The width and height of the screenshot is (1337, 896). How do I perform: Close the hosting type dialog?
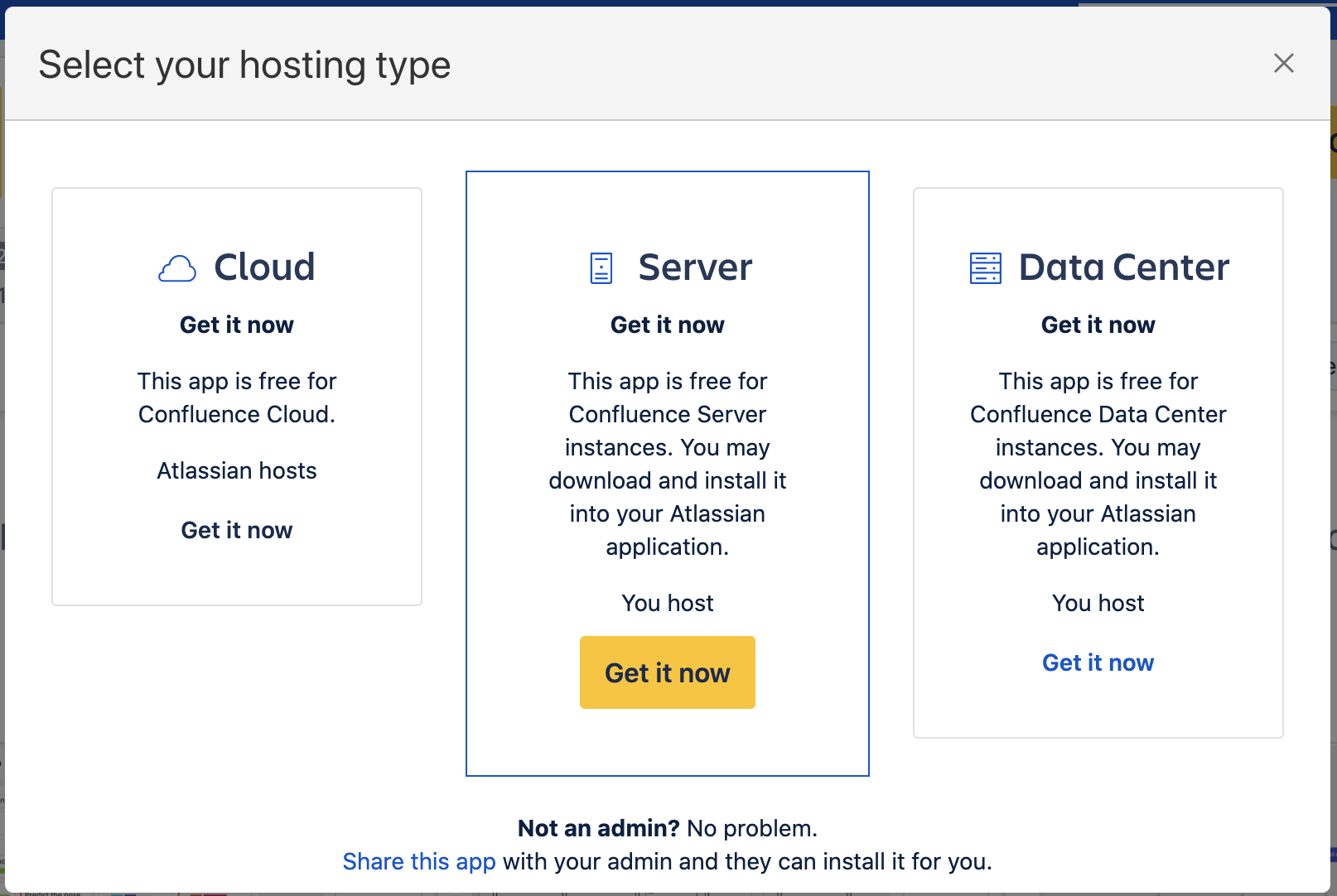(x=1283, y=63)
